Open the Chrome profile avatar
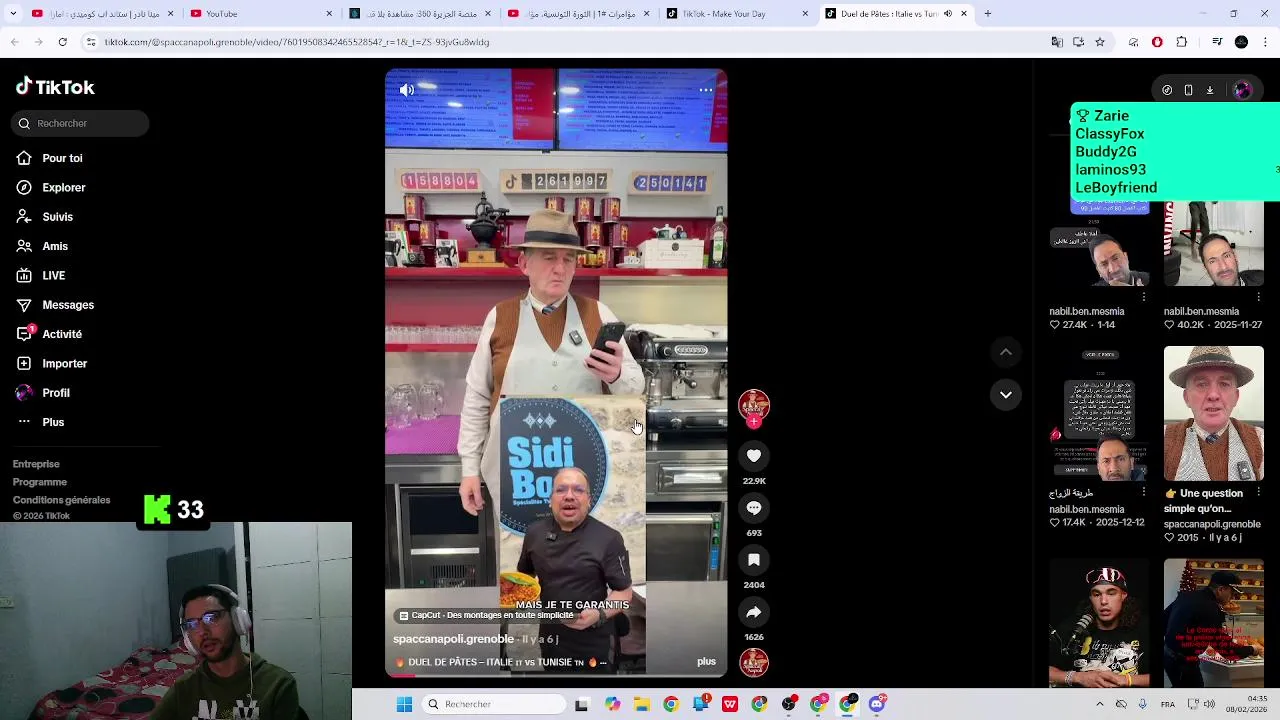 [1241, 42]
